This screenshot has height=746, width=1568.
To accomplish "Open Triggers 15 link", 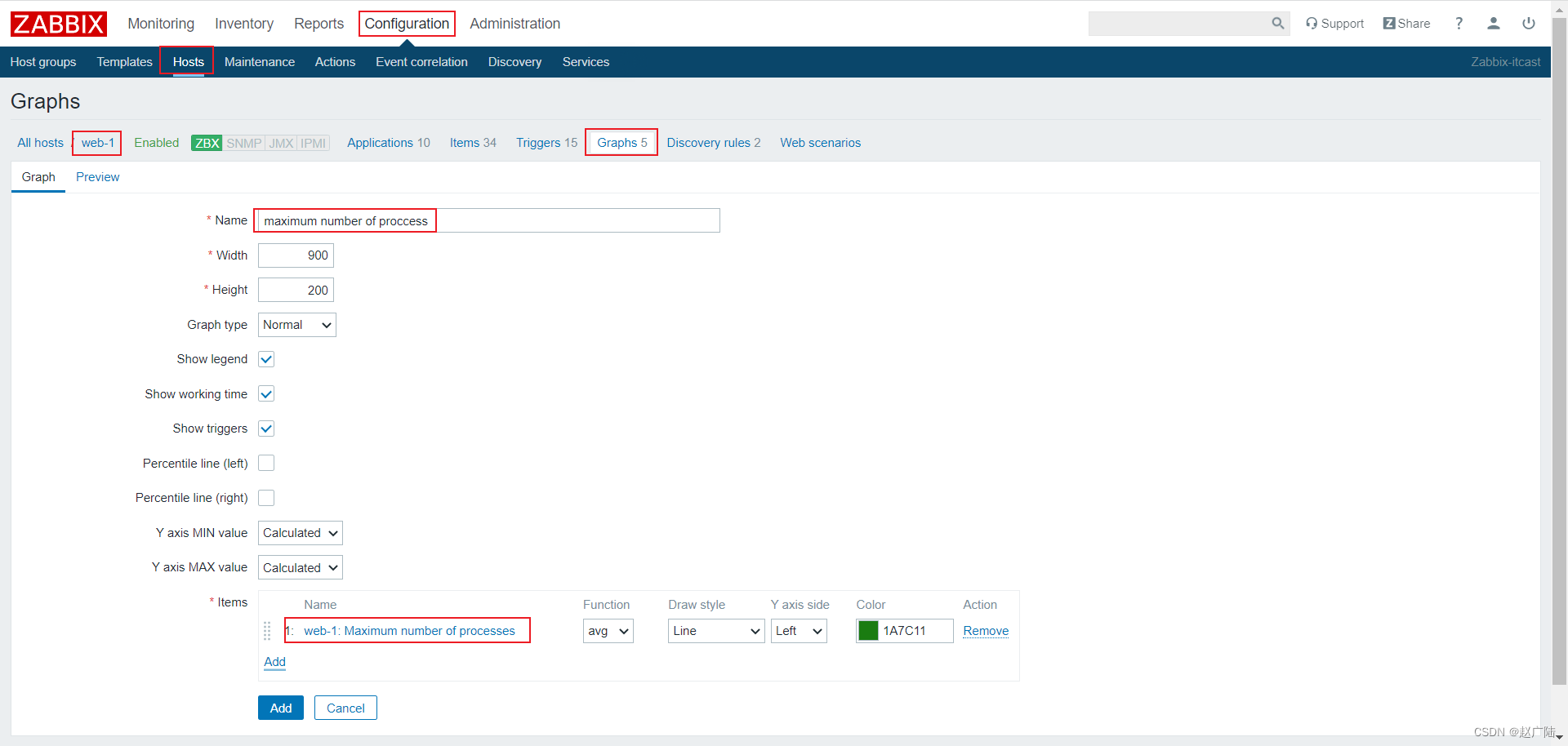I will tap(546, 143).
